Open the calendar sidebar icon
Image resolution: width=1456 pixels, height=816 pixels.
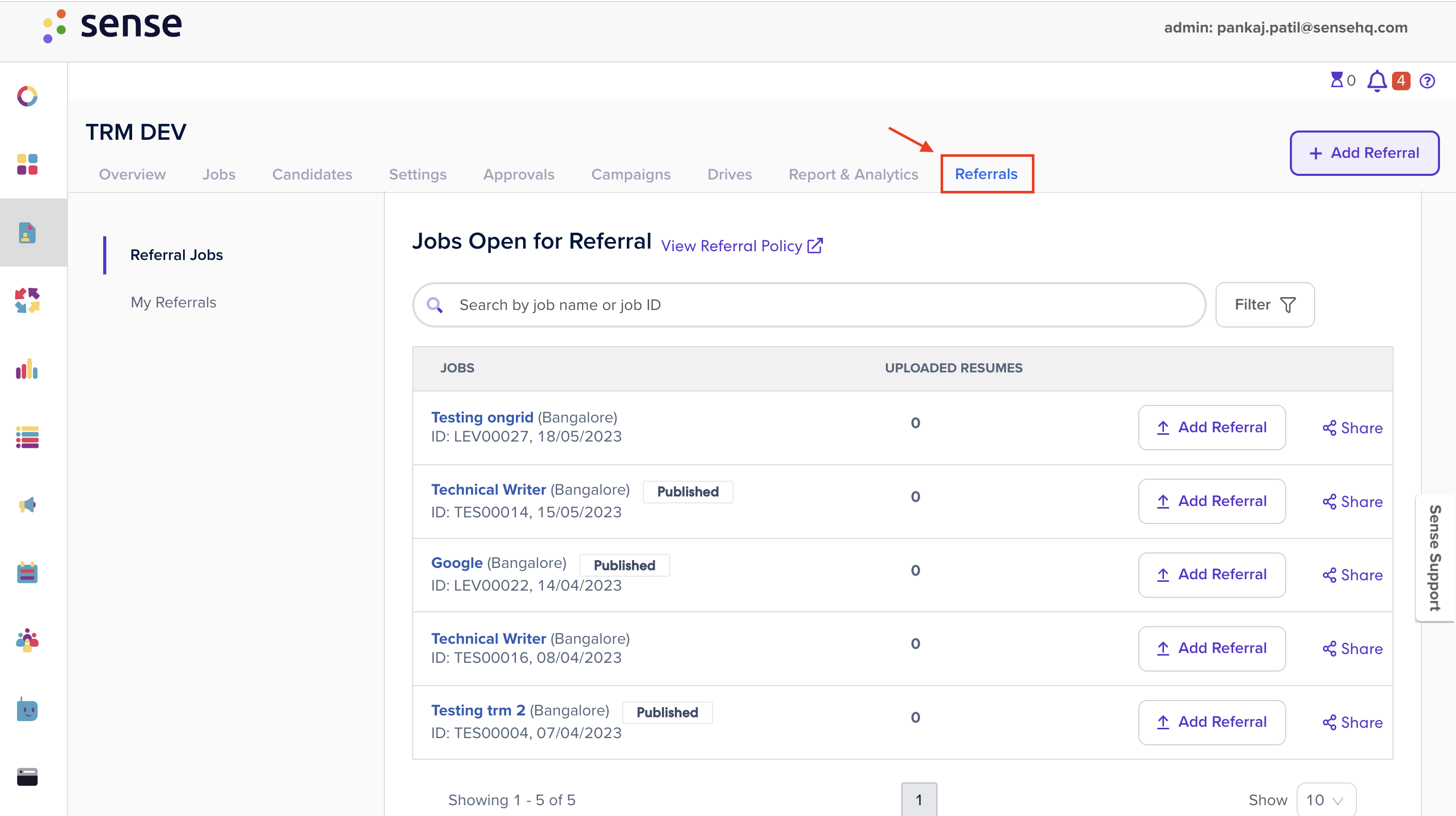pos(27,573)
